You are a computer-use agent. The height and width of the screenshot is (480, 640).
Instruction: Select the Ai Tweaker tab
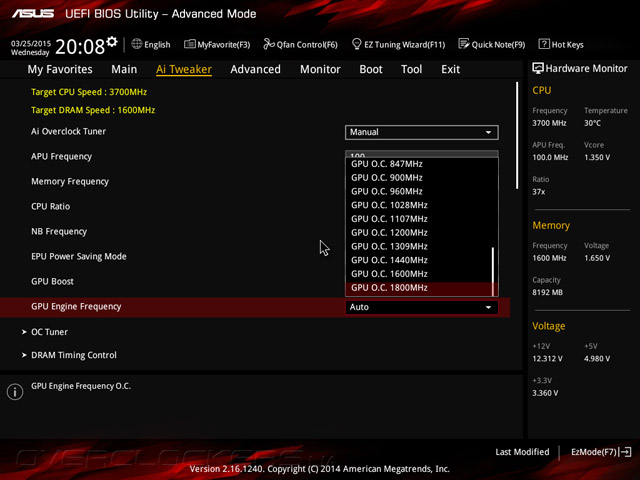184,69
